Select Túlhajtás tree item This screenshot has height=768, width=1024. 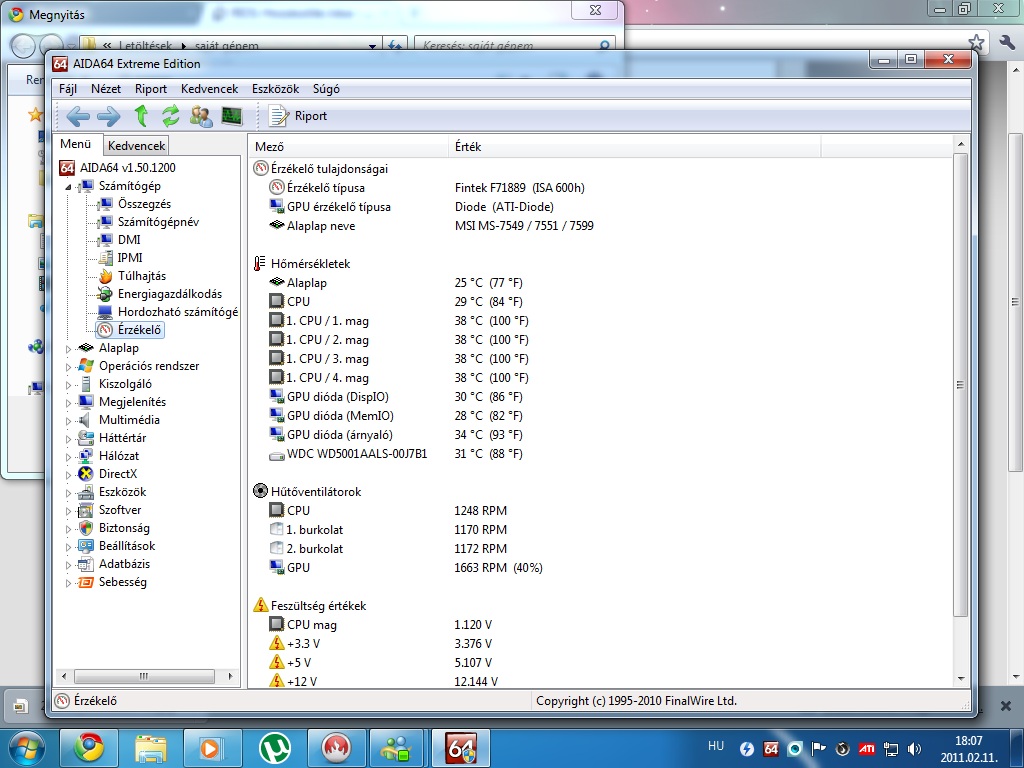click(x=142, y=276)
